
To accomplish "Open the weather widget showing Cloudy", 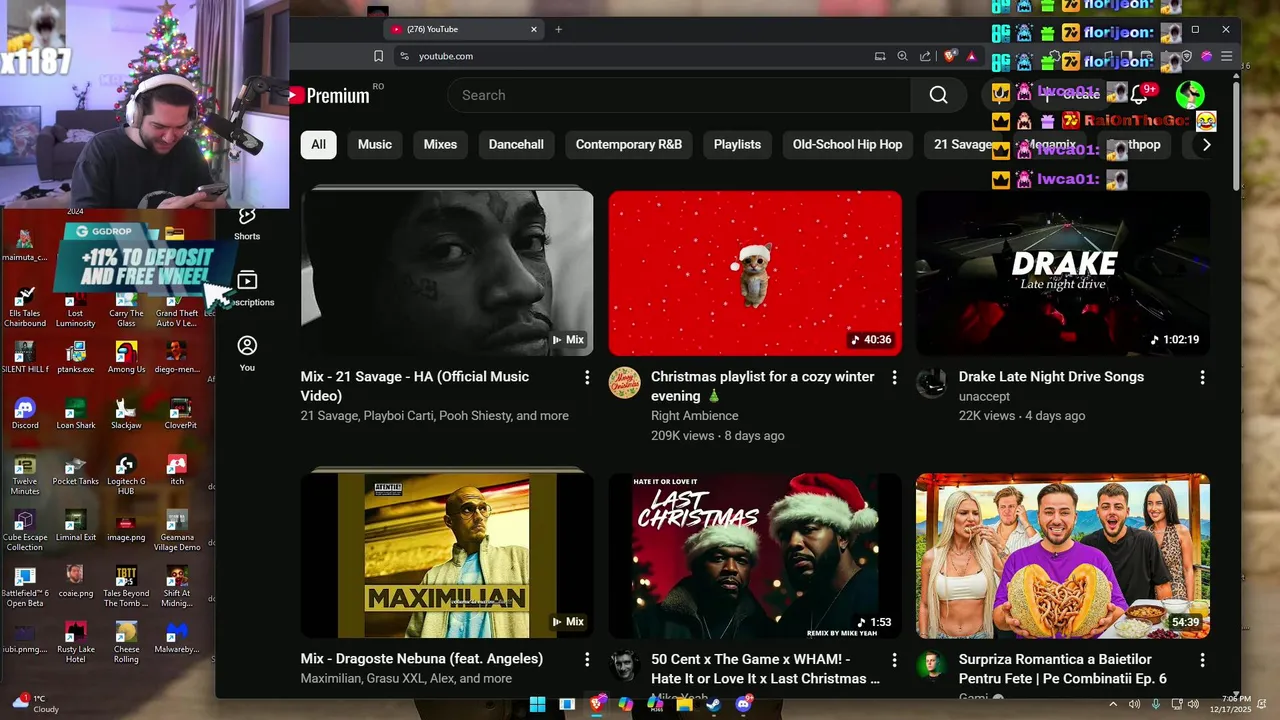I will pyautogui.click(x=36, y=703).
